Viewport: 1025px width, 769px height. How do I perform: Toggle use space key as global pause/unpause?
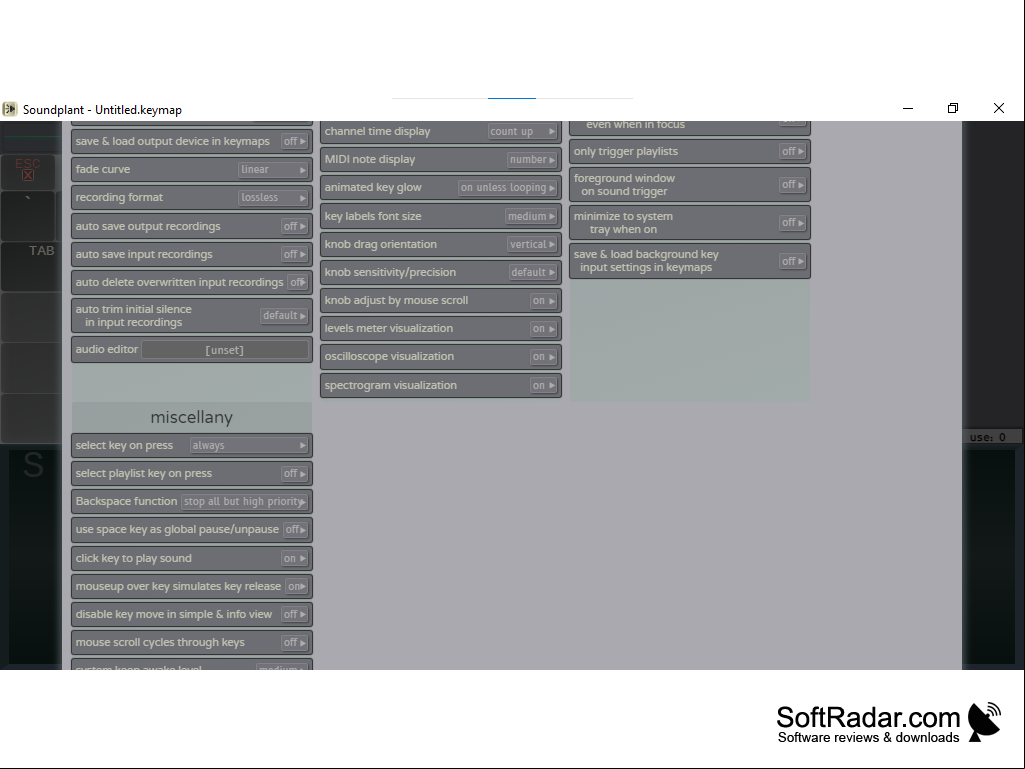click(295, 530)
